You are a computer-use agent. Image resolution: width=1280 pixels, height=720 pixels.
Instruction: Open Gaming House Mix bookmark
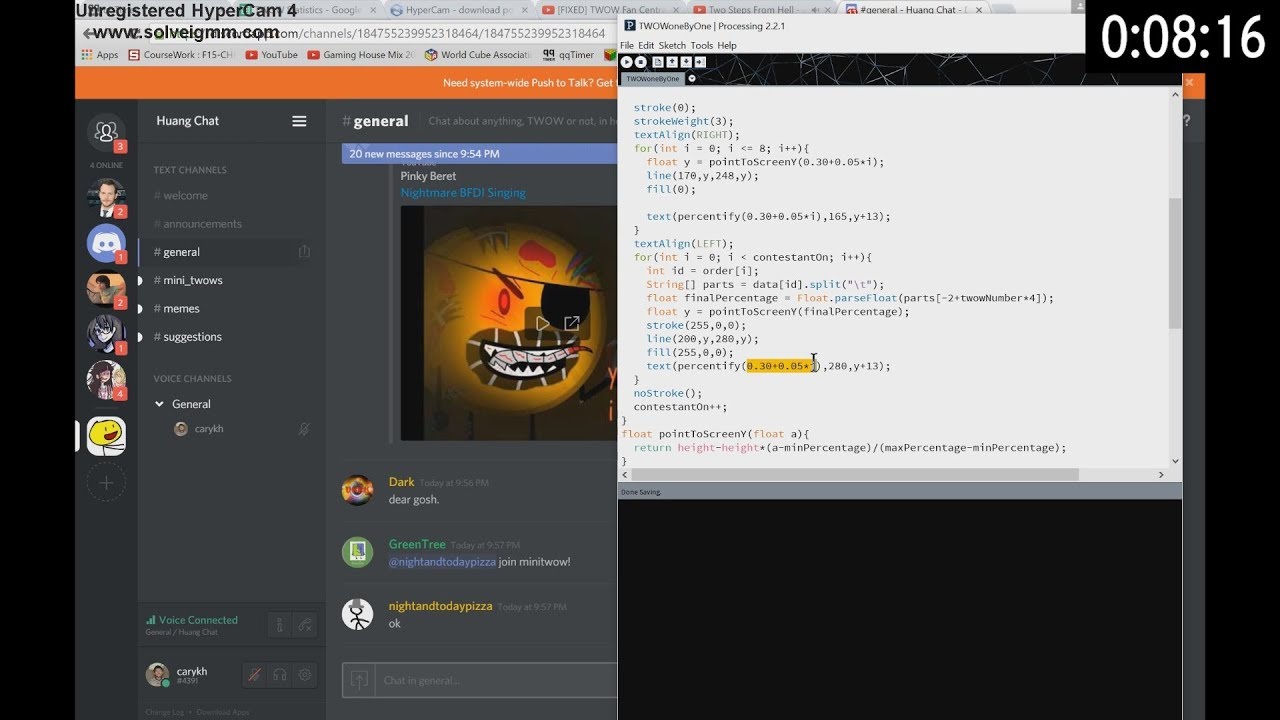tap(360, 55)
